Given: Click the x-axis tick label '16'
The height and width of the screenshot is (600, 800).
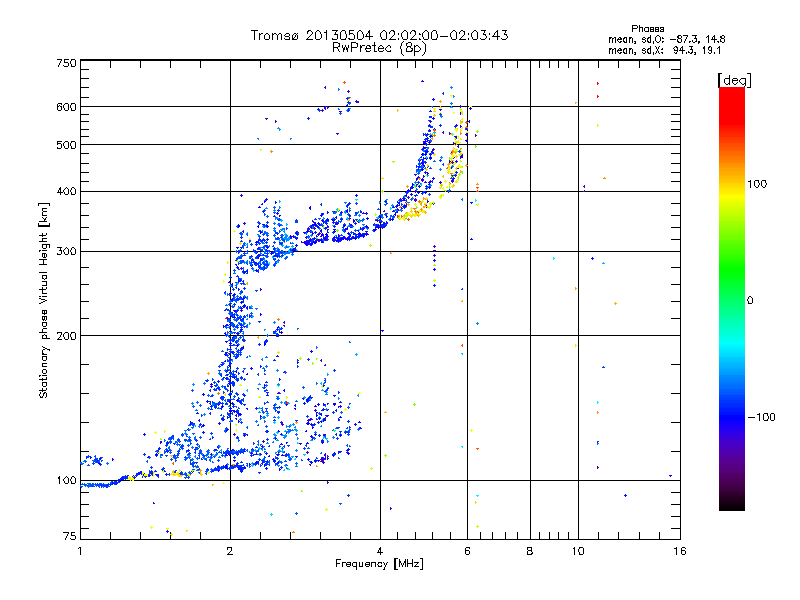Looking at the screenshot, I should pos(680,551).
